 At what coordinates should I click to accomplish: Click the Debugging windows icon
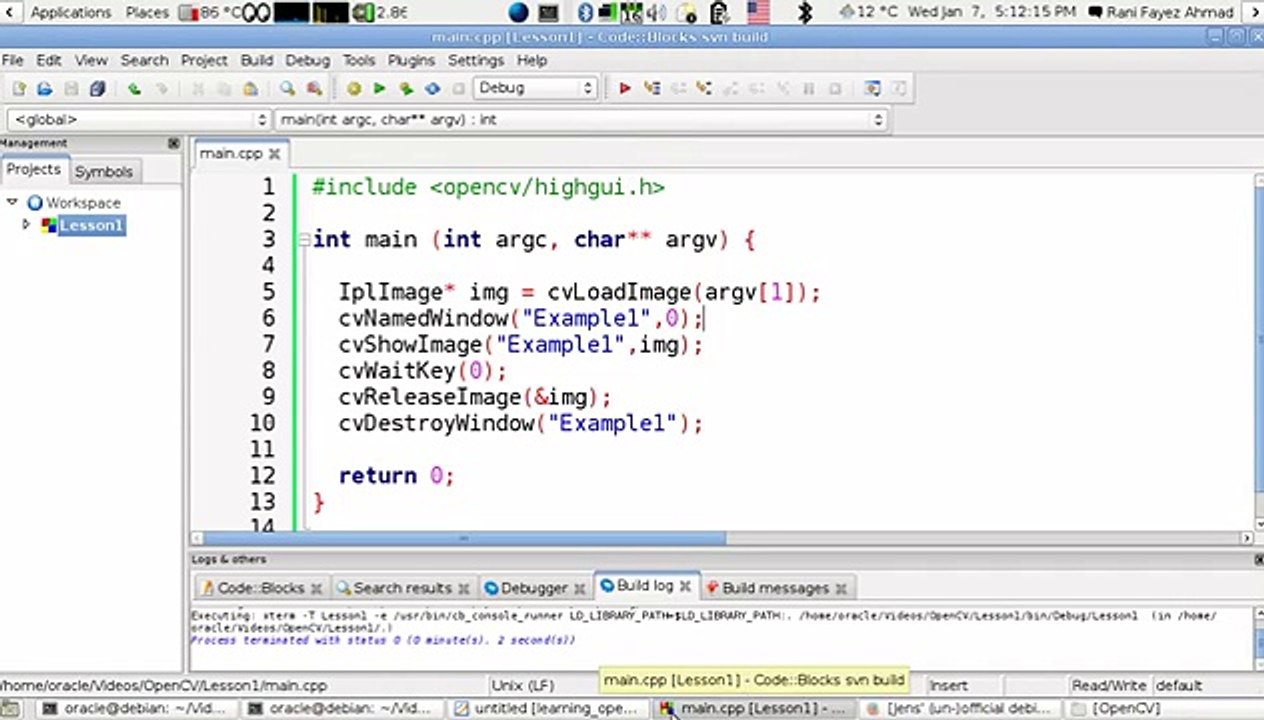tap(872, 88)
